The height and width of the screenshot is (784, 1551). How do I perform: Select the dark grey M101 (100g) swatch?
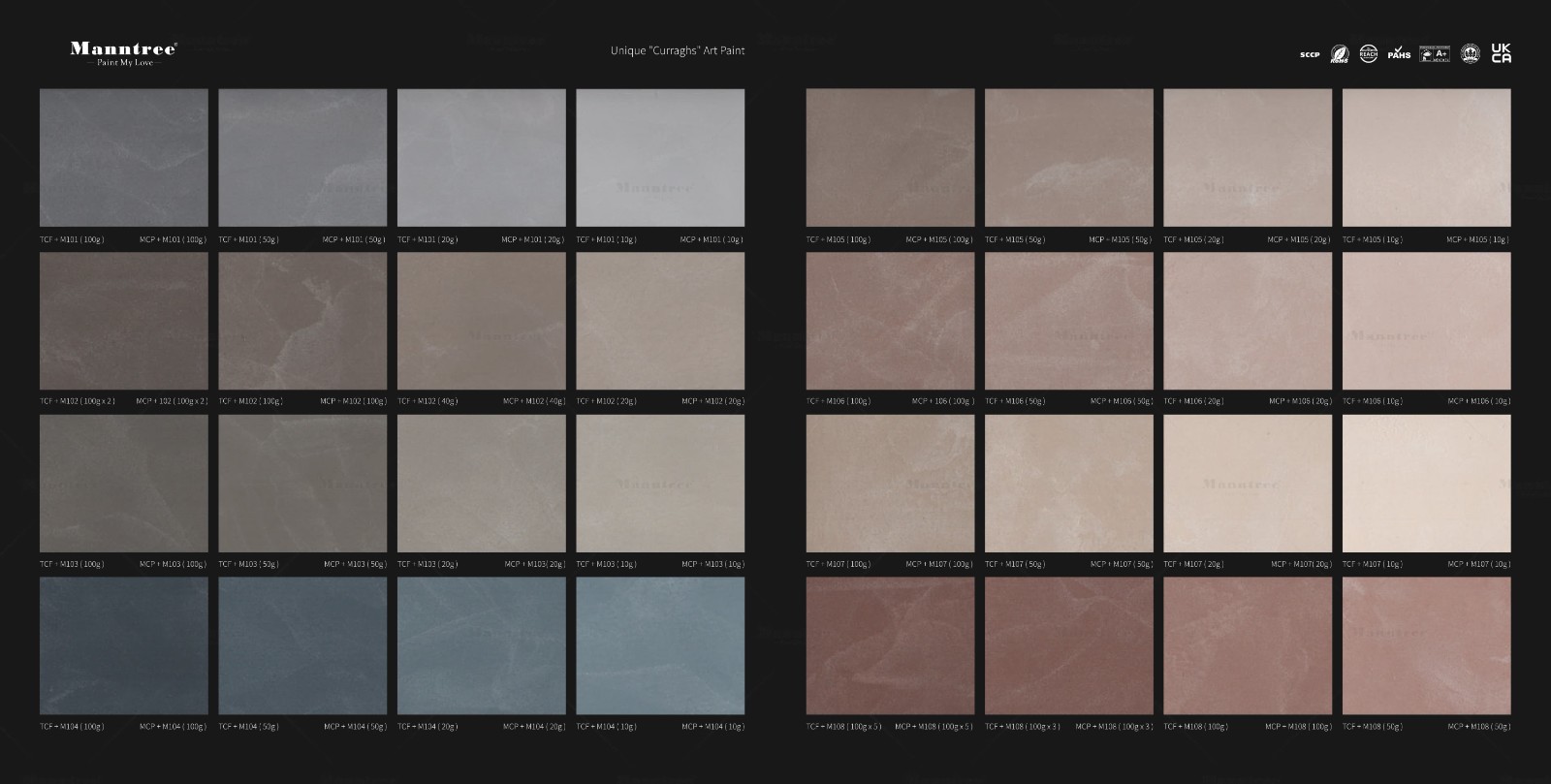tap(124, 157)
